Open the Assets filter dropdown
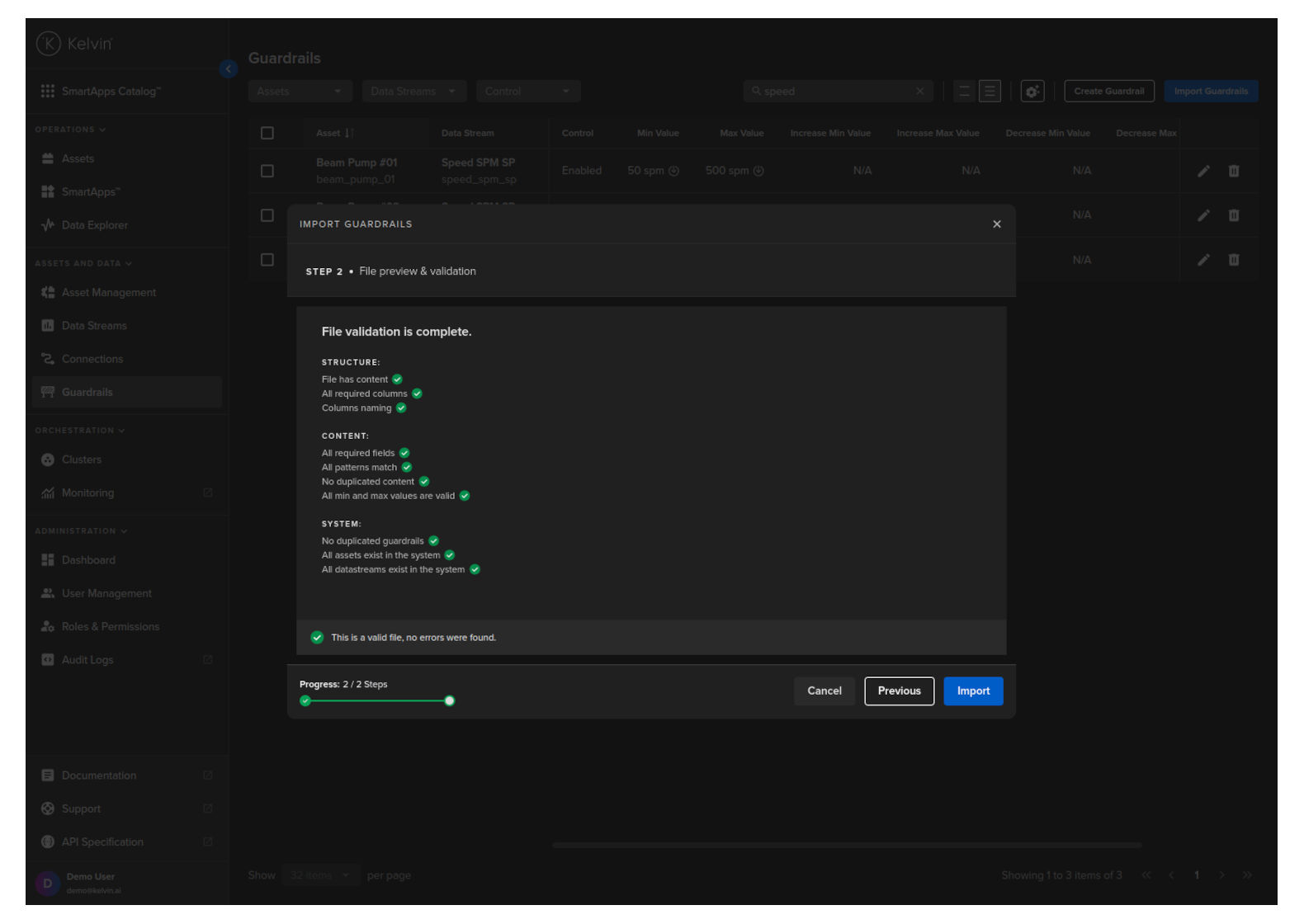 [300, 92]
